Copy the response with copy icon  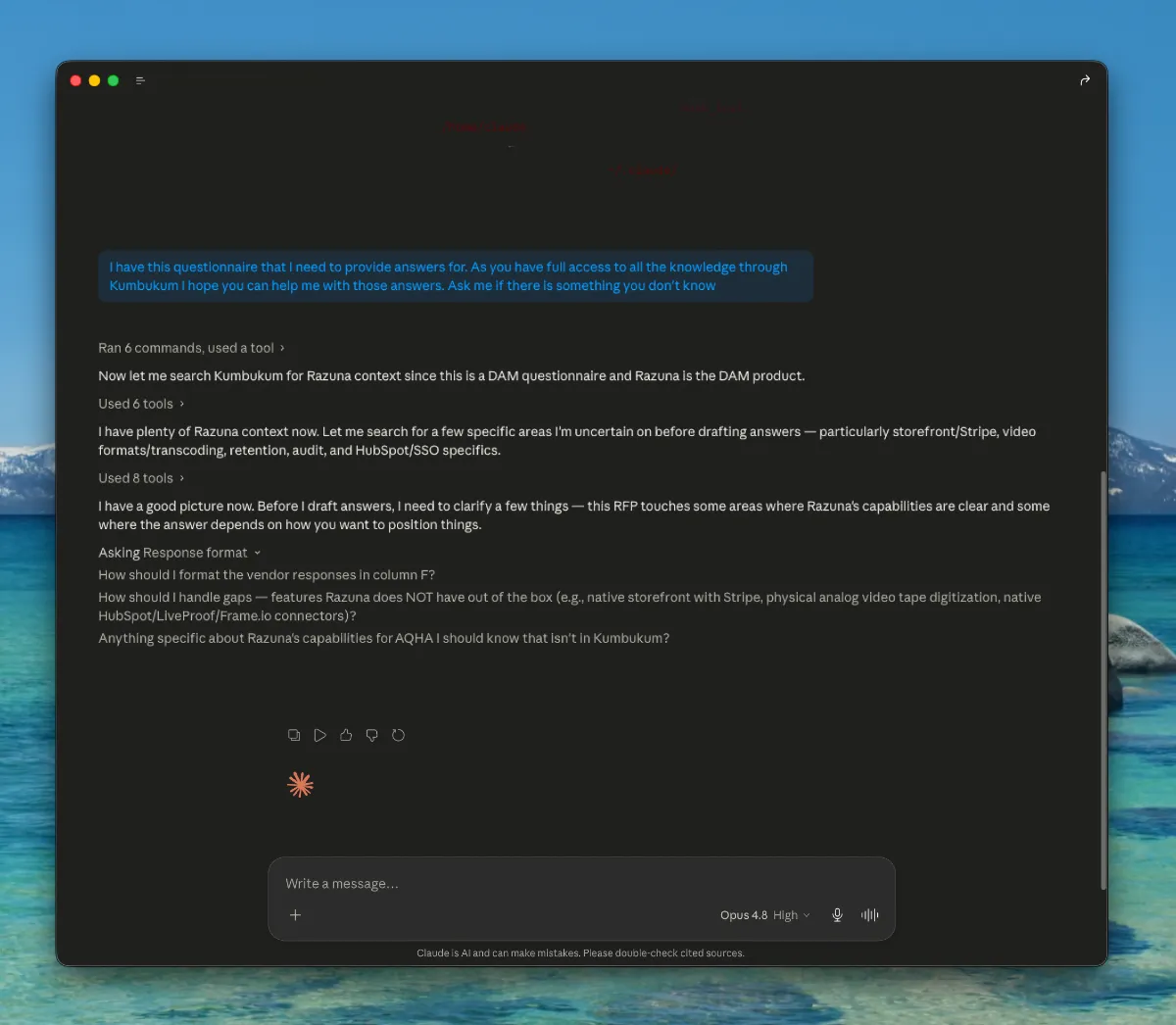coord(294,735)
